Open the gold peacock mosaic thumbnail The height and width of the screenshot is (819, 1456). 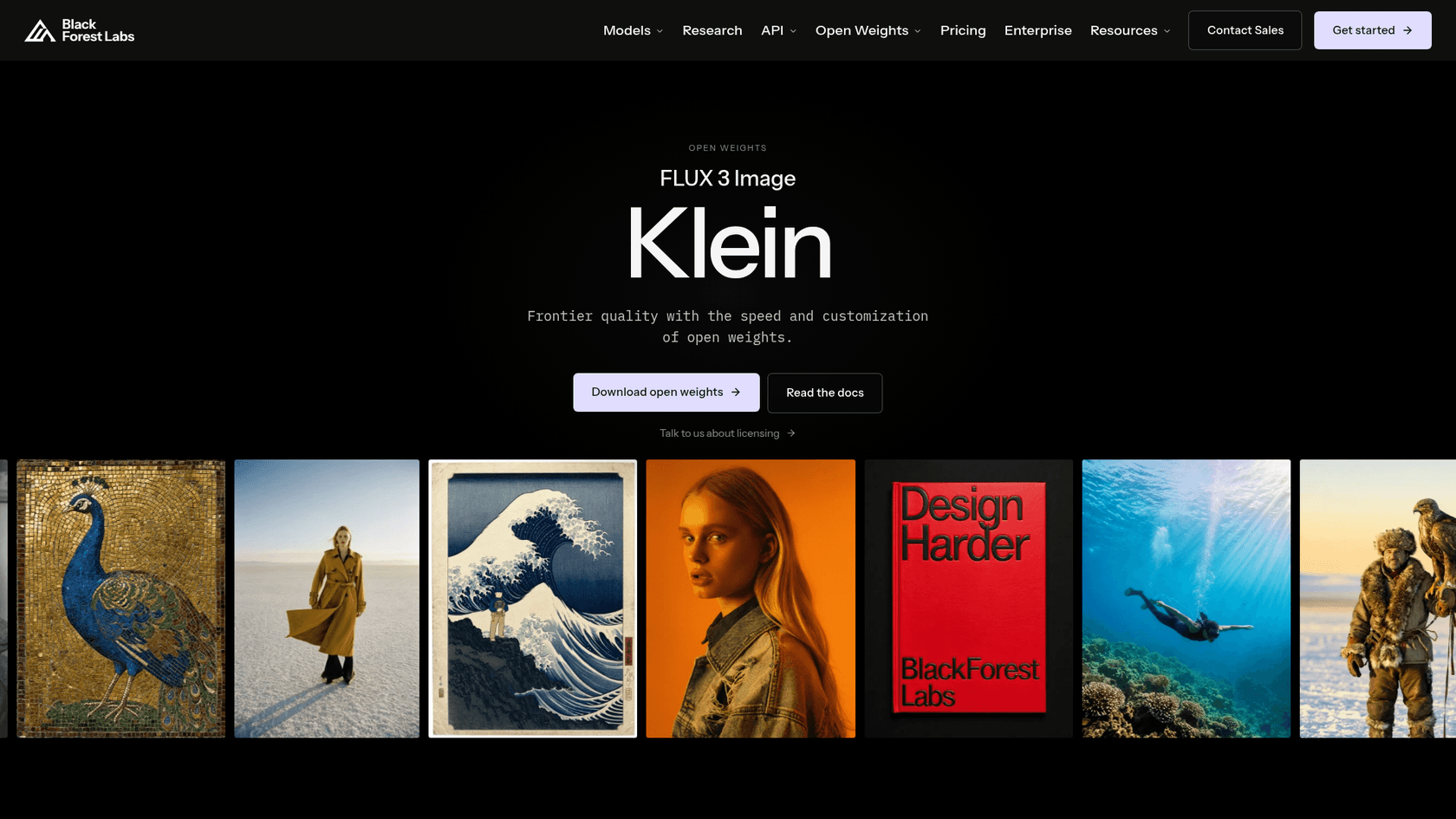120,599
